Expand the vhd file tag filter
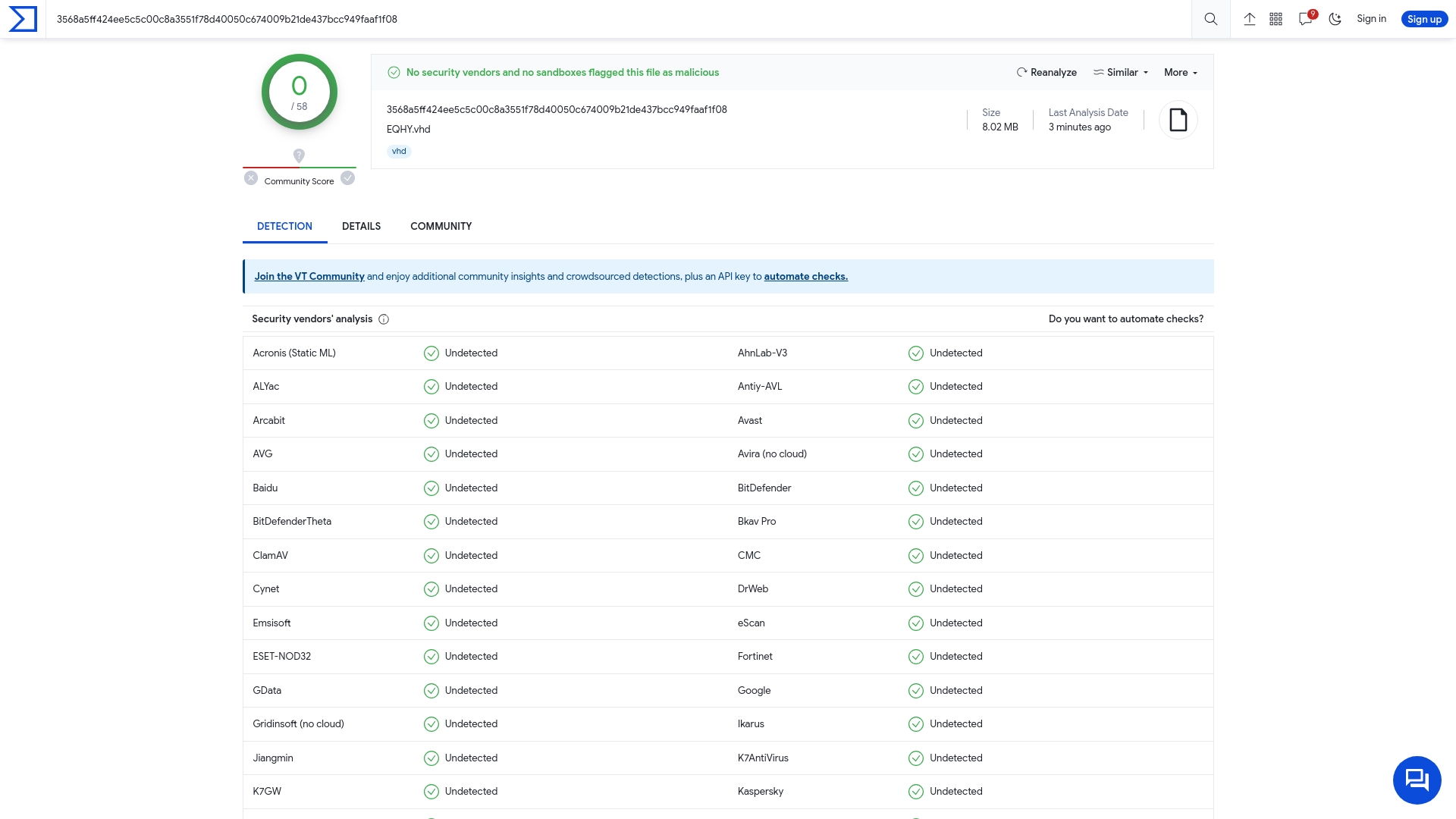1456x819 pixels. coord(398,151)
